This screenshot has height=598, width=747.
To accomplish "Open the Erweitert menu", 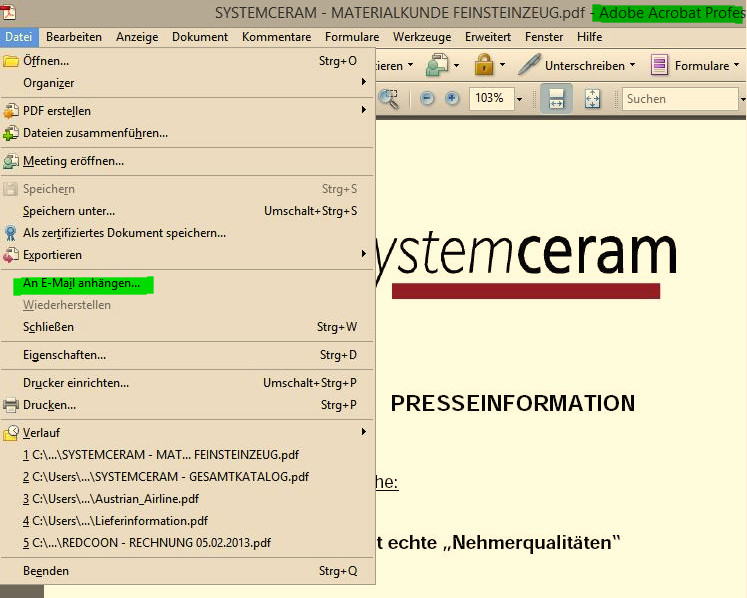I will coord(488,37).
